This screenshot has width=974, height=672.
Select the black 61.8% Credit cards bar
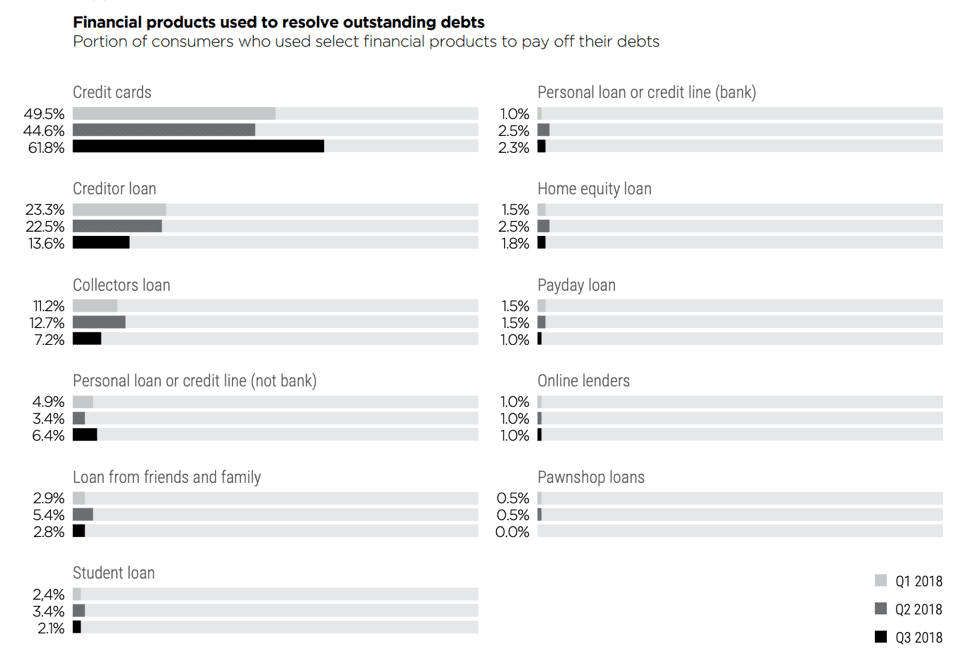click(x=198, y=147)
